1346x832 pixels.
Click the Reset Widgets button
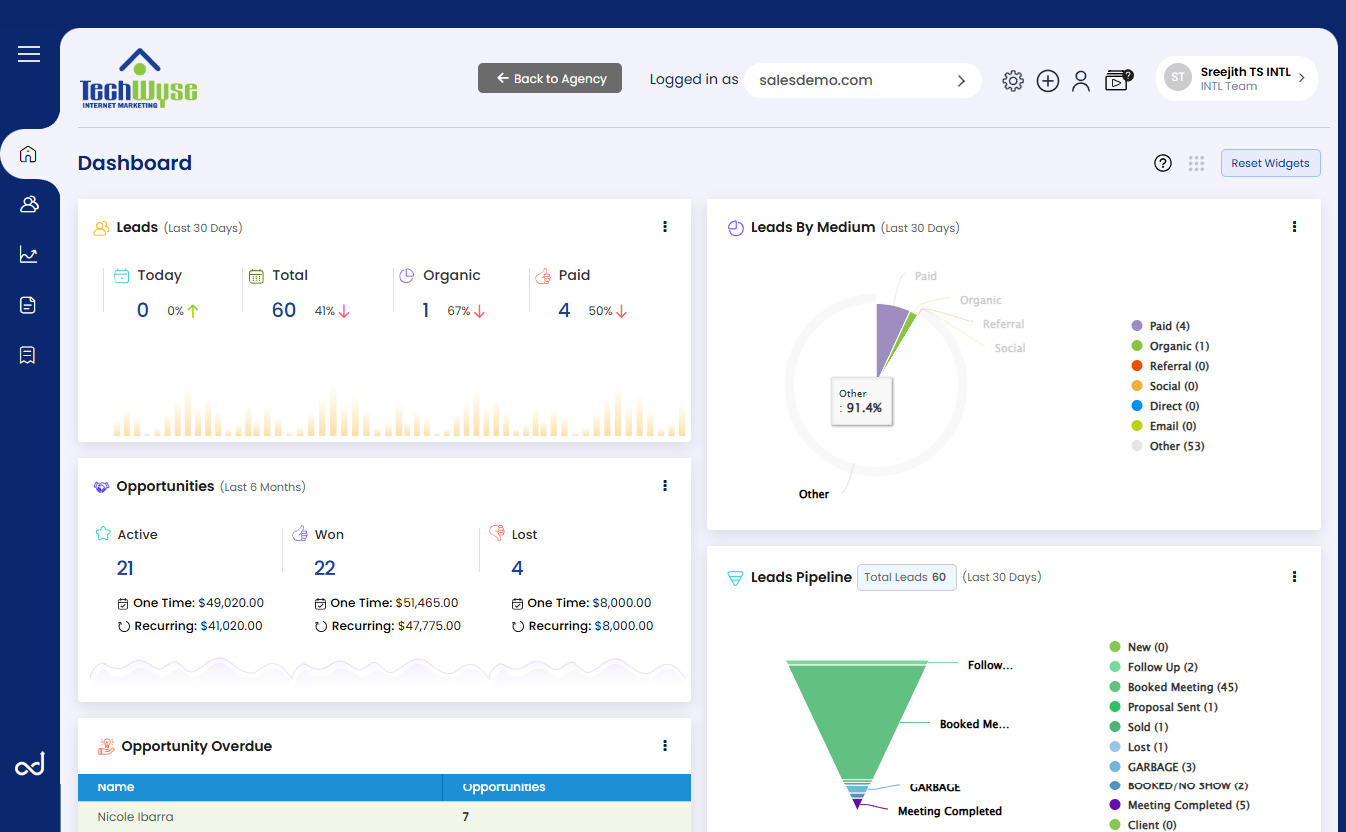(1270, 163)
